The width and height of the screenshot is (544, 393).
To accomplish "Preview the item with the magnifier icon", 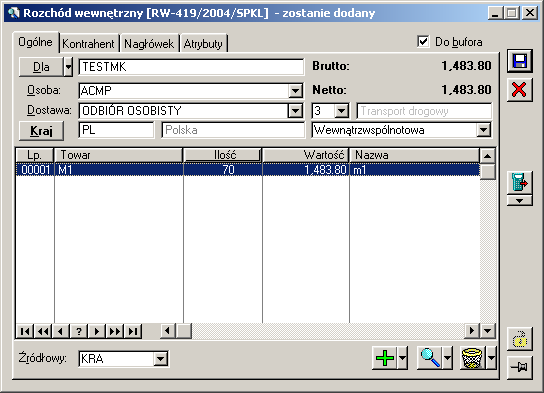I will coord(430,358).
